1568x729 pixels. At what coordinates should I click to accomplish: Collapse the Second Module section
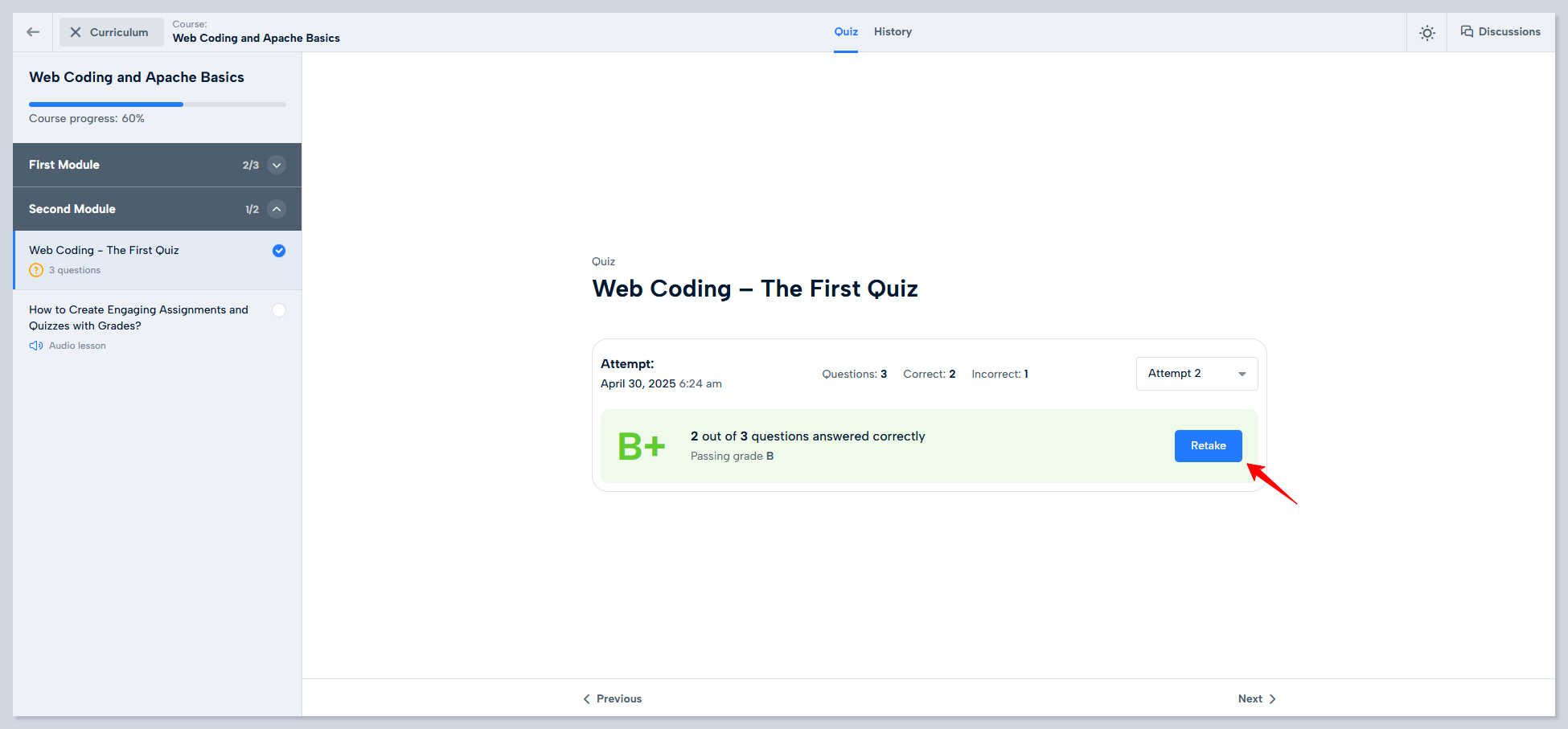click(x=277, y=209)
